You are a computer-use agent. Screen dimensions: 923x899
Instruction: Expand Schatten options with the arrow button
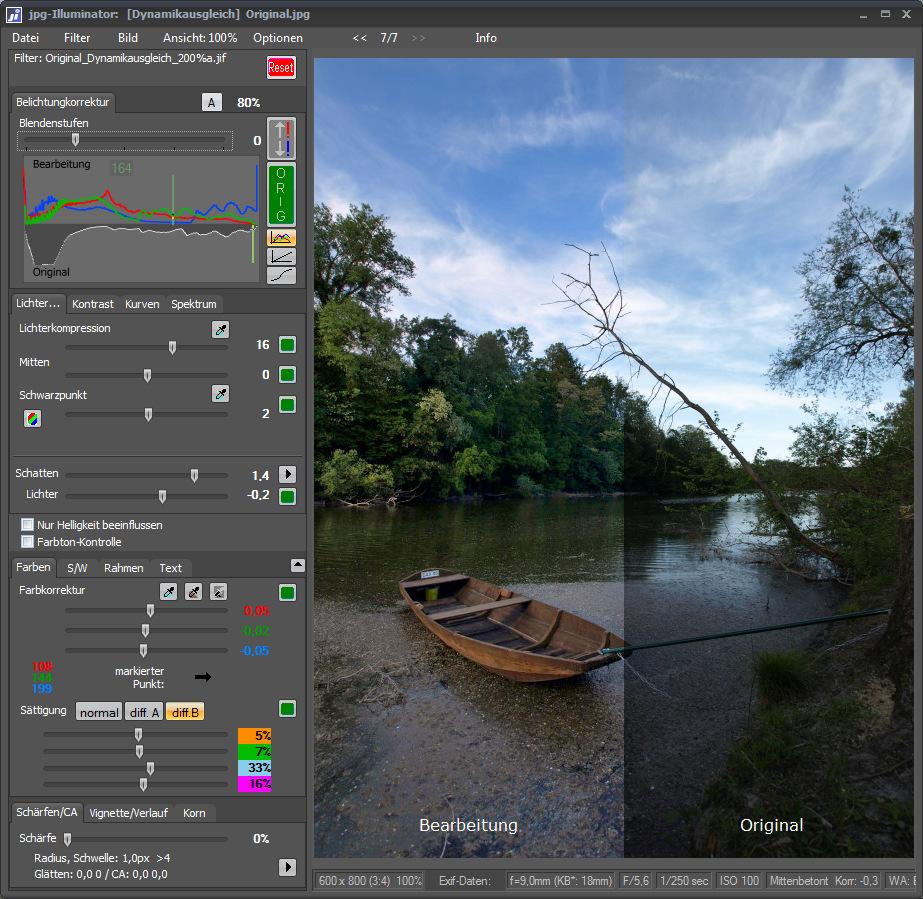287,475
